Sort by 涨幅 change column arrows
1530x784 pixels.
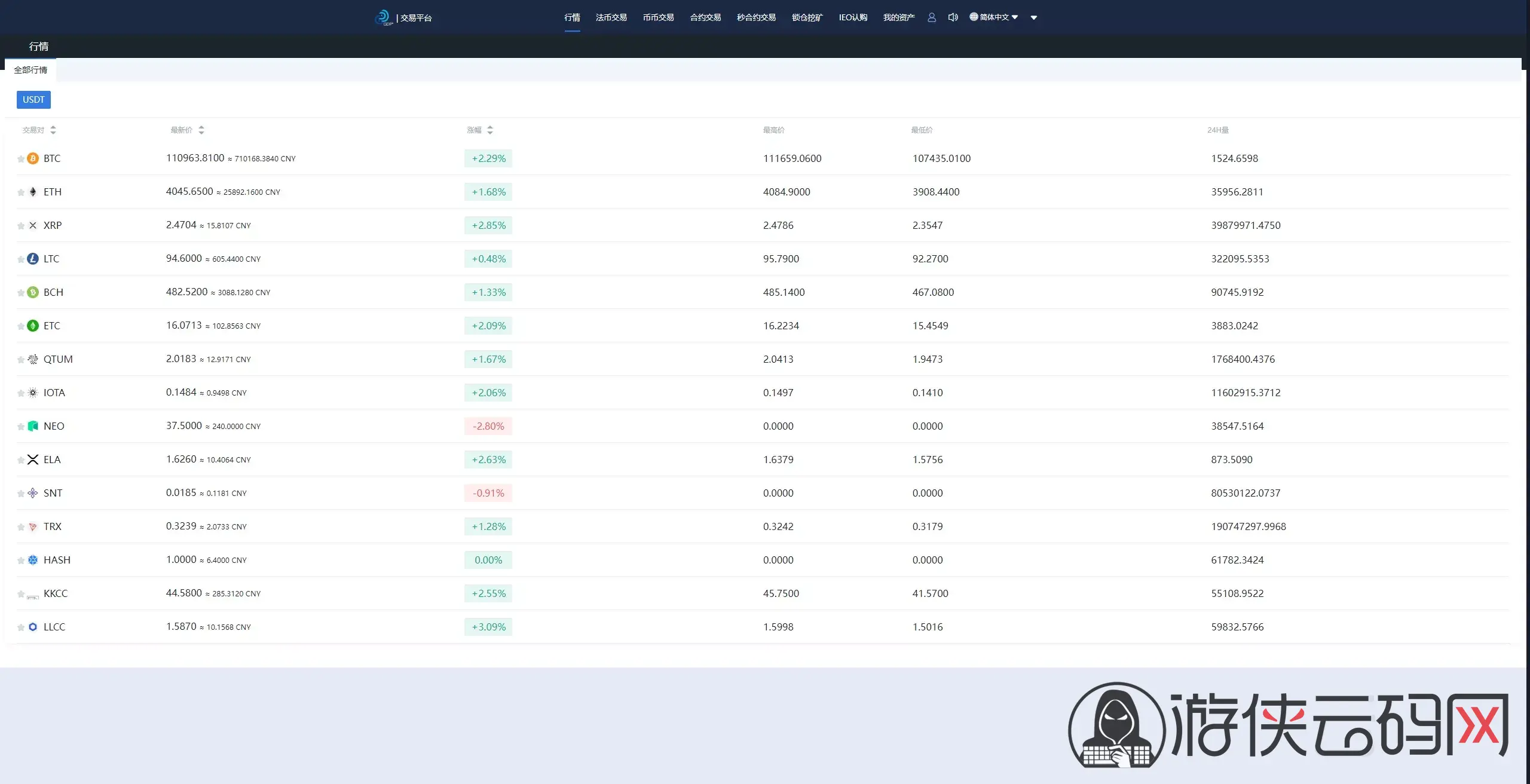489,130
